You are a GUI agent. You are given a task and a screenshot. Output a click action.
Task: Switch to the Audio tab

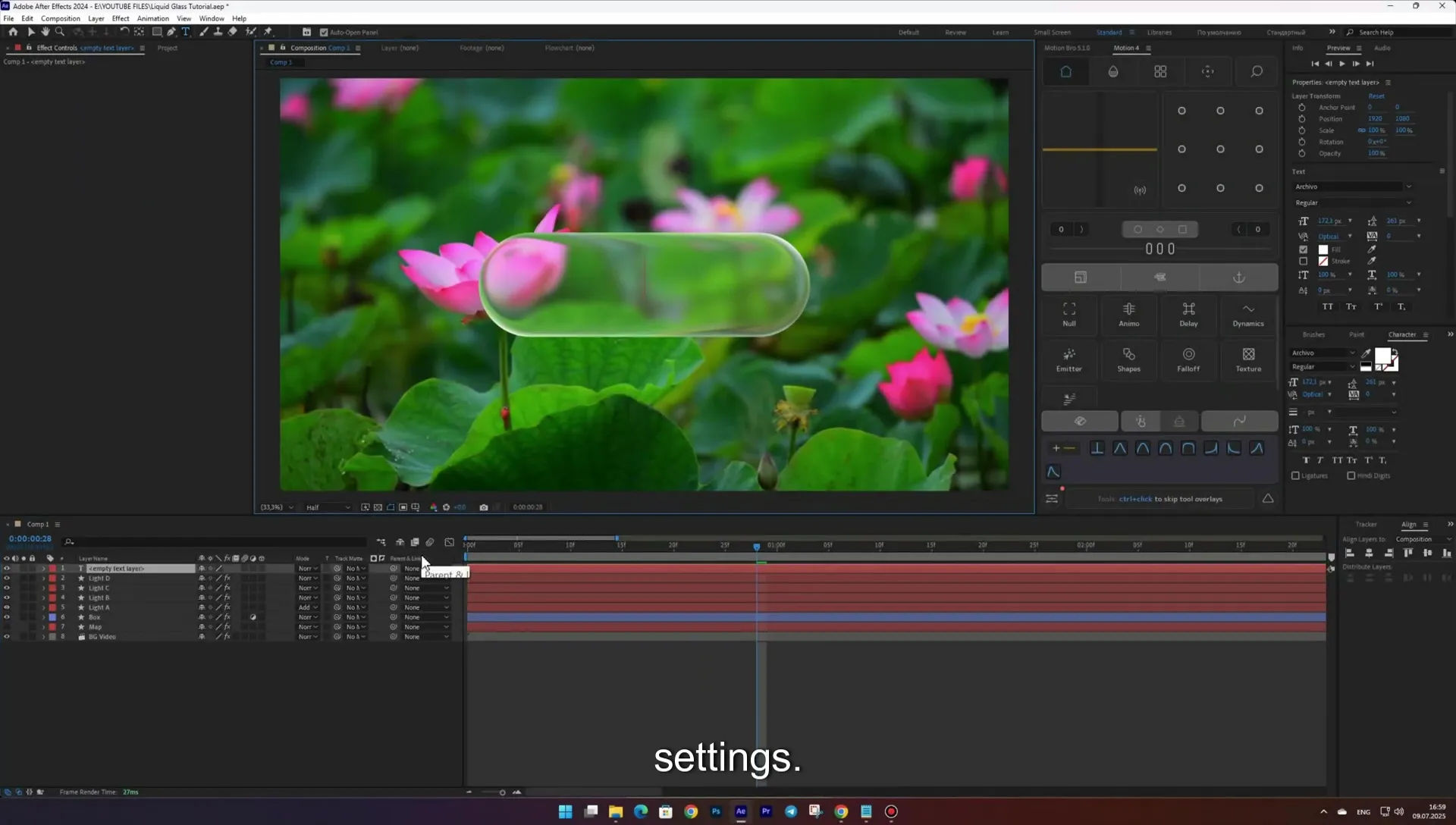point(1382,48)
